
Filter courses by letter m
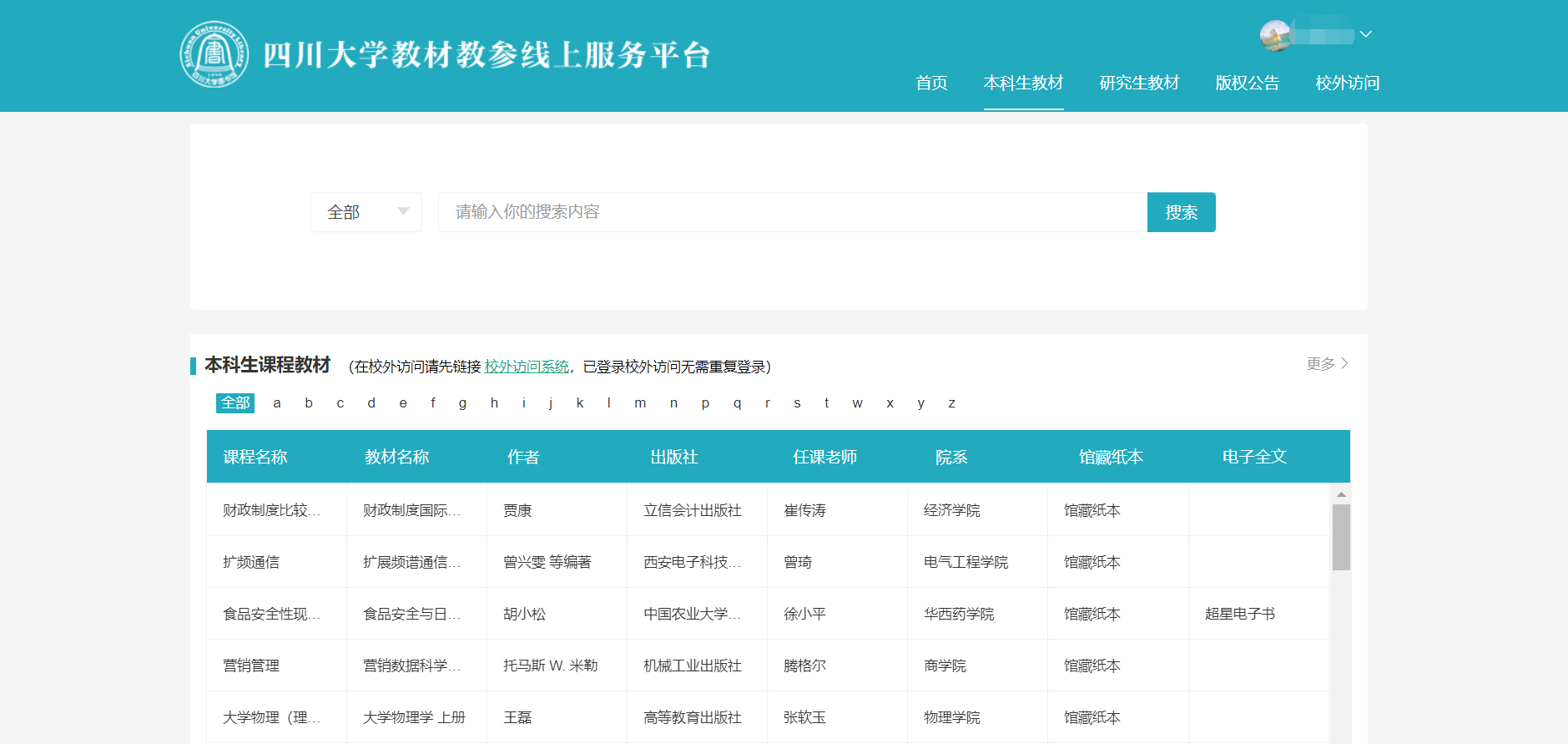point(640,403)
